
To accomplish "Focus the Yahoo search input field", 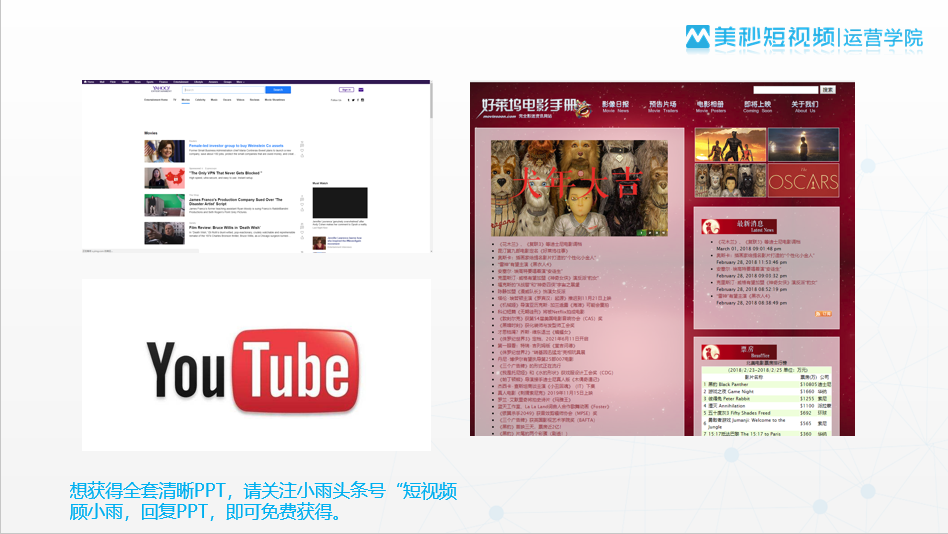I will [x=224, y=90].
